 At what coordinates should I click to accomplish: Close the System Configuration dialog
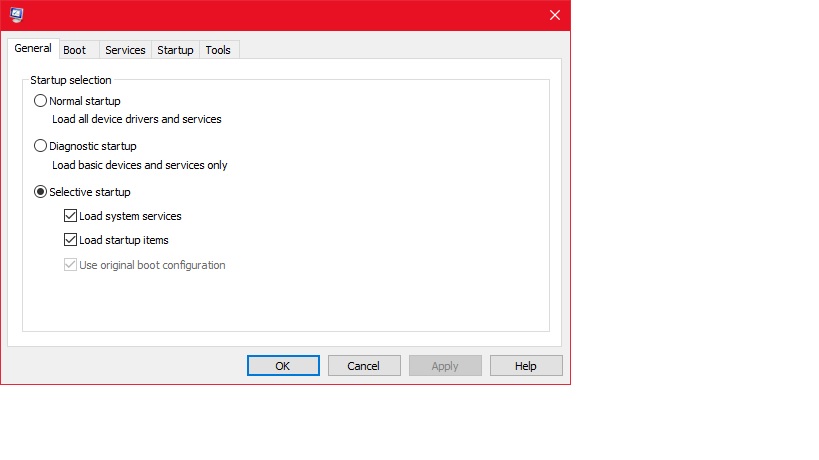(555, 15)
